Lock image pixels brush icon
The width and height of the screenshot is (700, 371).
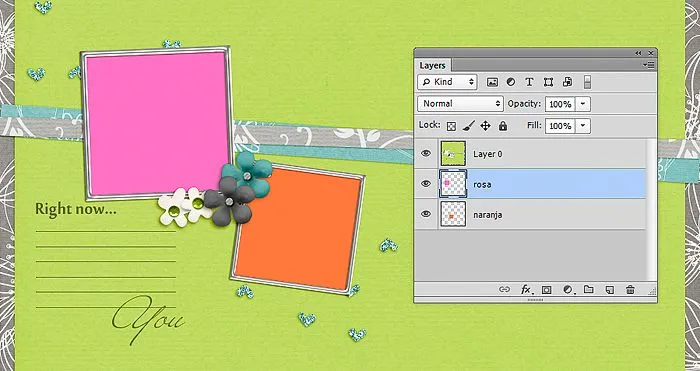[x=468, y=126]
